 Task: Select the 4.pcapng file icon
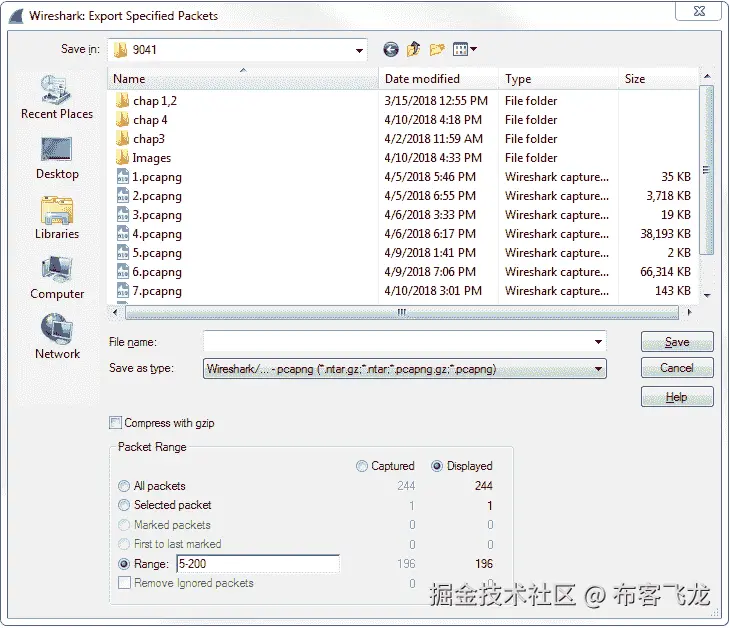point(122,234)
